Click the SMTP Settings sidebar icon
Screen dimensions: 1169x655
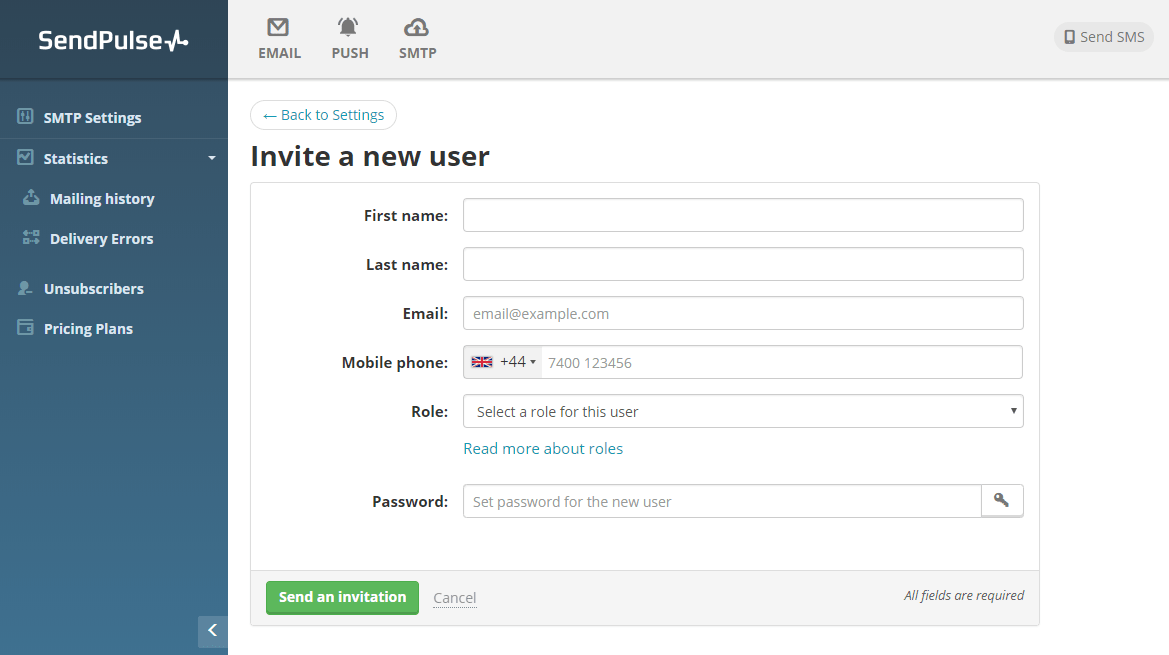click(x=26, y=117)
